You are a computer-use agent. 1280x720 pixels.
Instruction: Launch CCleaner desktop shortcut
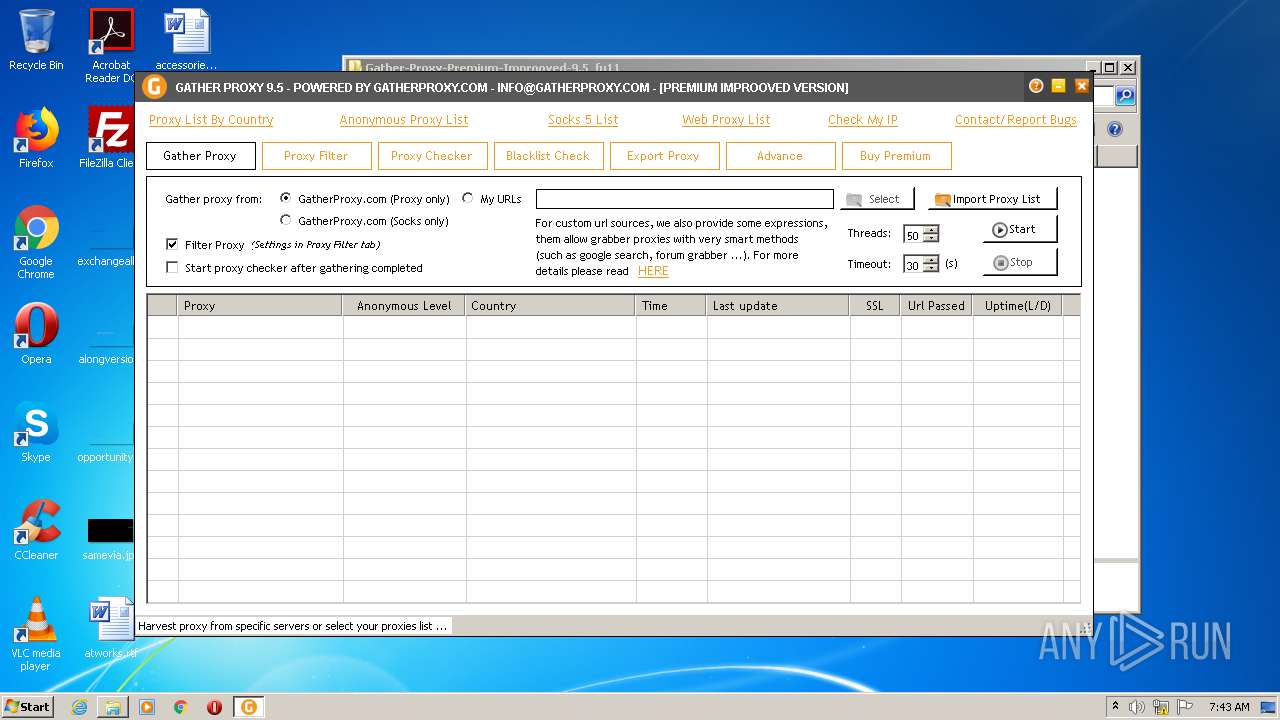(x=36, y=529)
